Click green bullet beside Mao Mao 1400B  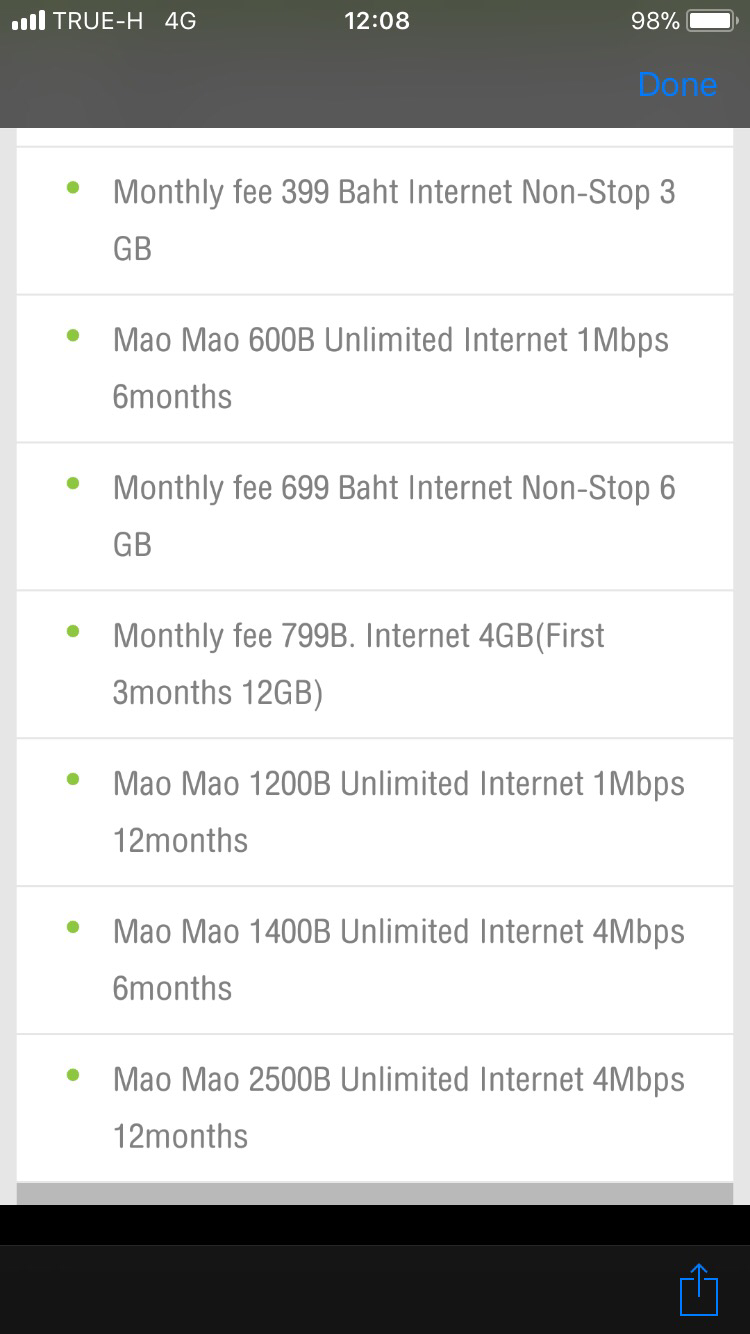(73, 927)
